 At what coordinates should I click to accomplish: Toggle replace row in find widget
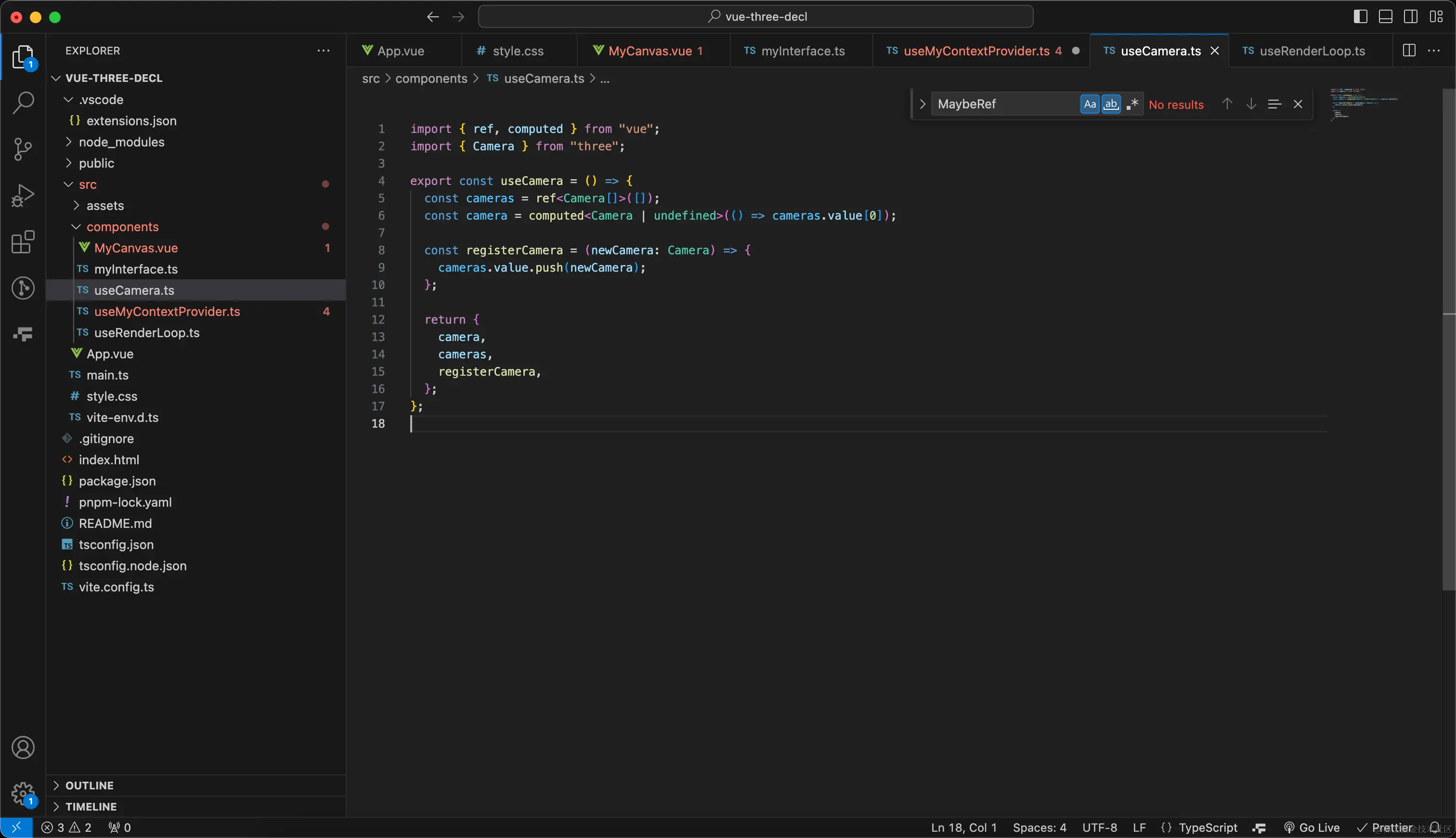[922, 104]
